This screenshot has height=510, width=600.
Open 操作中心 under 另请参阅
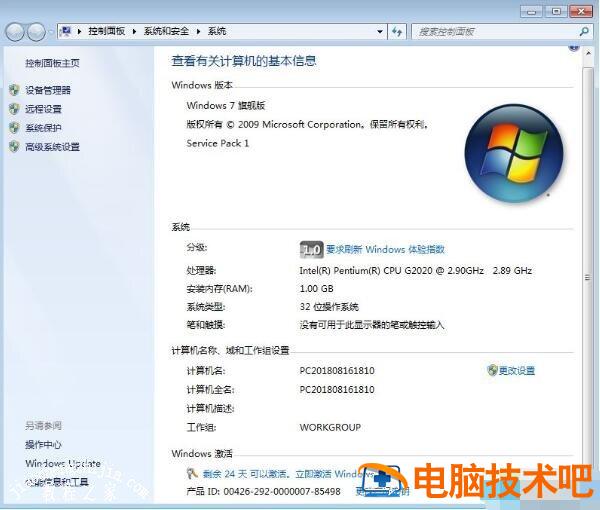tap(43, 444)
